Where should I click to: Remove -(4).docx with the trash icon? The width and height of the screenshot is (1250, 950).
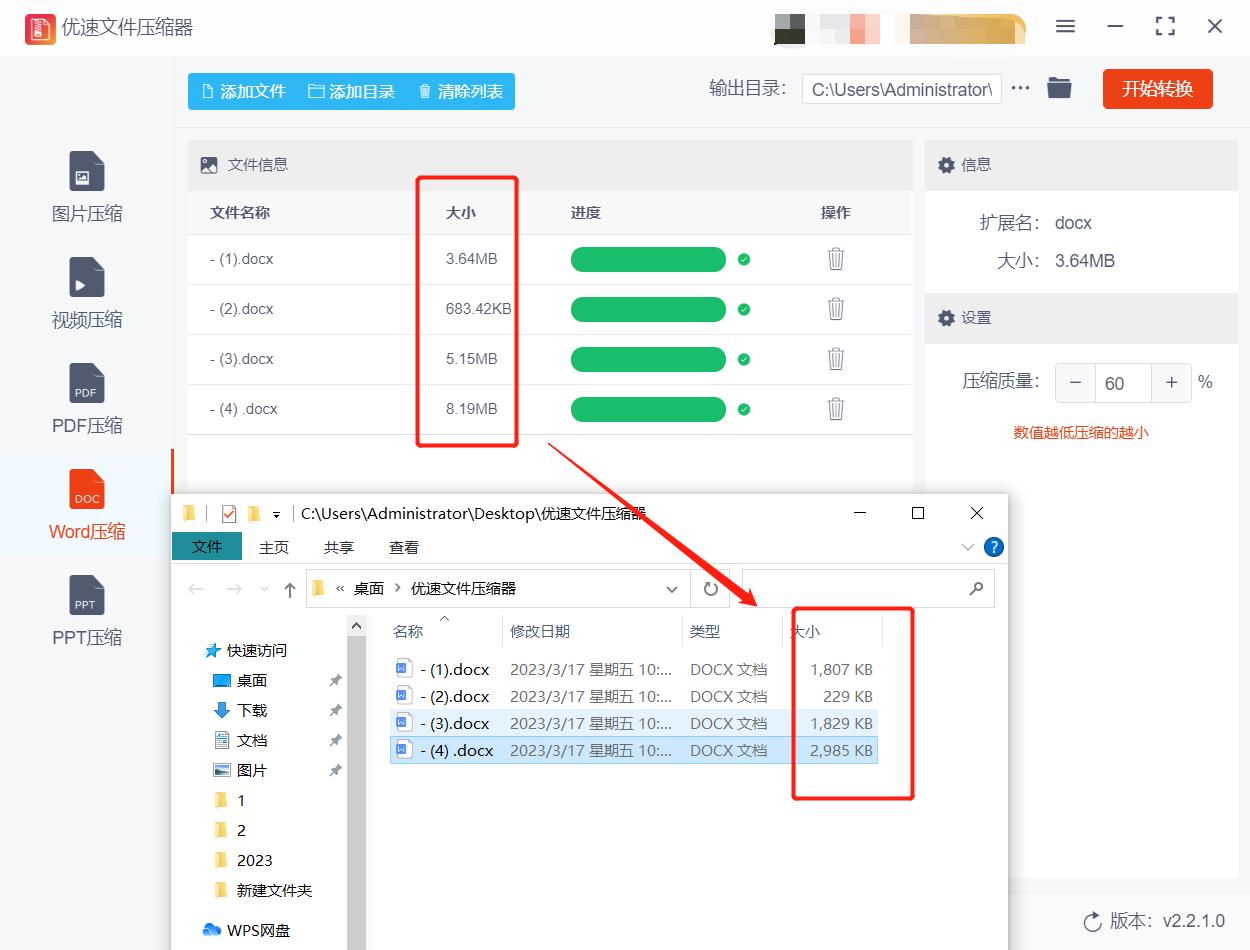[835, 409]
